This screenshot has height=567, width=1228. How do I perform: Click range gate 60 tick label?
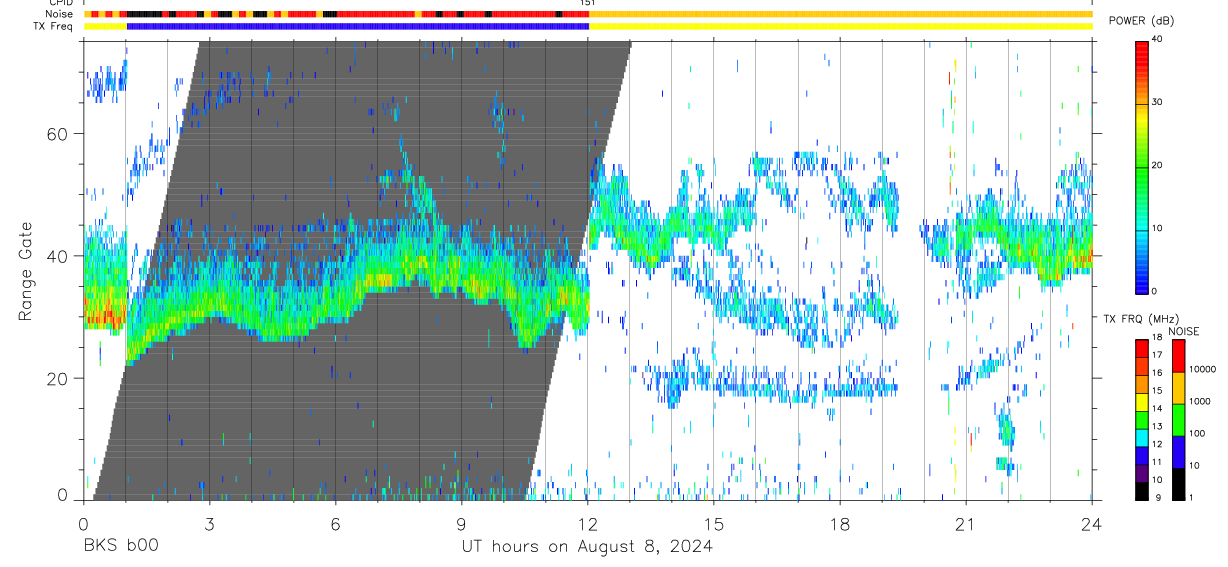[x=59, y=133]
